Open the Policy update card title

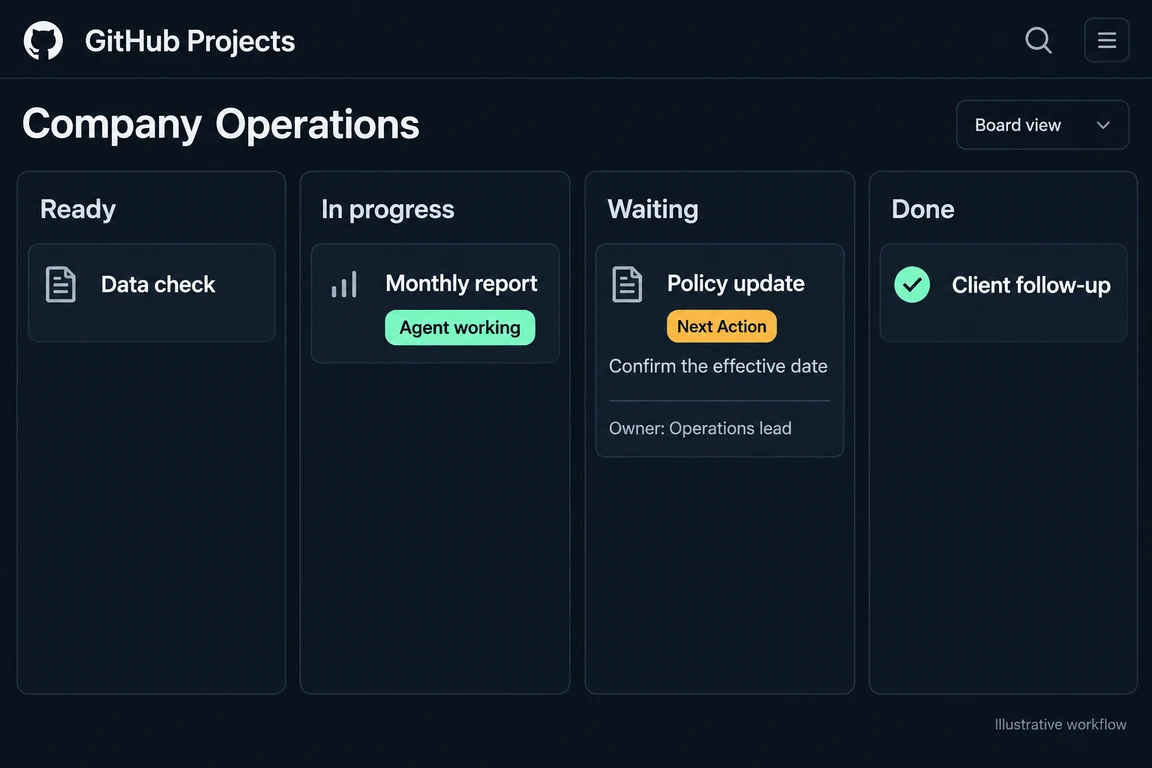[735, 284]
